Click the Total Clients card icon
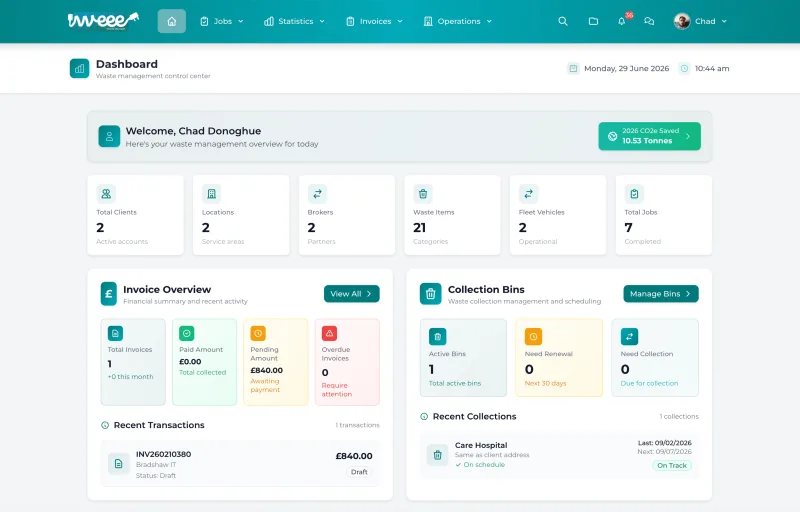This screenshot has height=512, width=800. [x=106, y=194]
